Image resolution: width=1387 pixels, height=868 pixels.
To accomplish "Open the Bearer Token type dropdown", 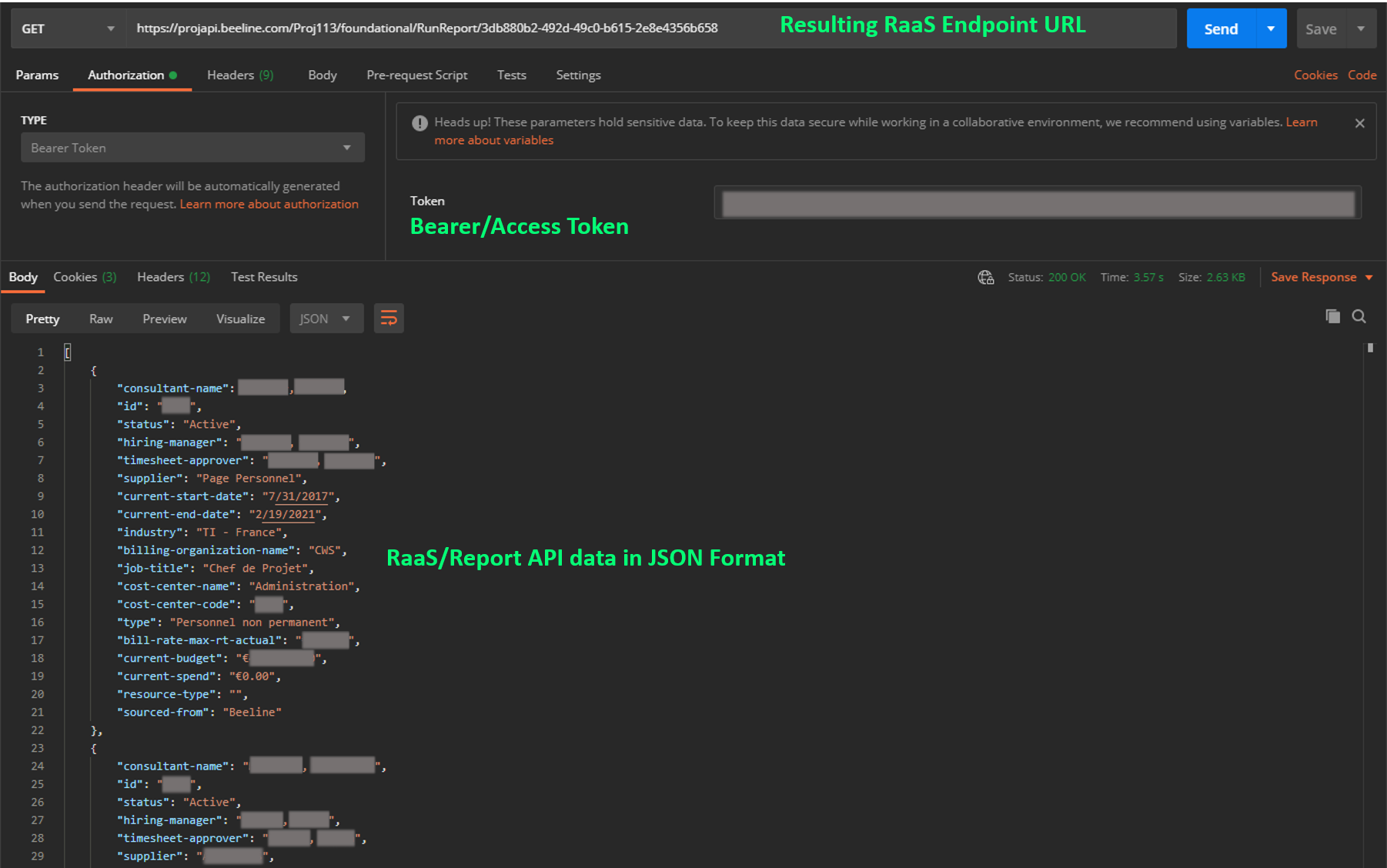I will pos(192,147).
